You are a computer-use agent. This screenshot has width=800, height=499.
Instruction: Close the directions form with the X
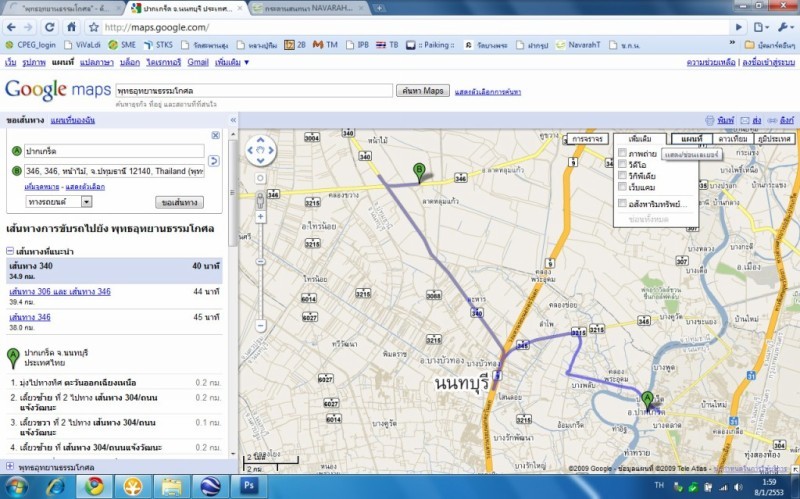click(x=215, y=135)
